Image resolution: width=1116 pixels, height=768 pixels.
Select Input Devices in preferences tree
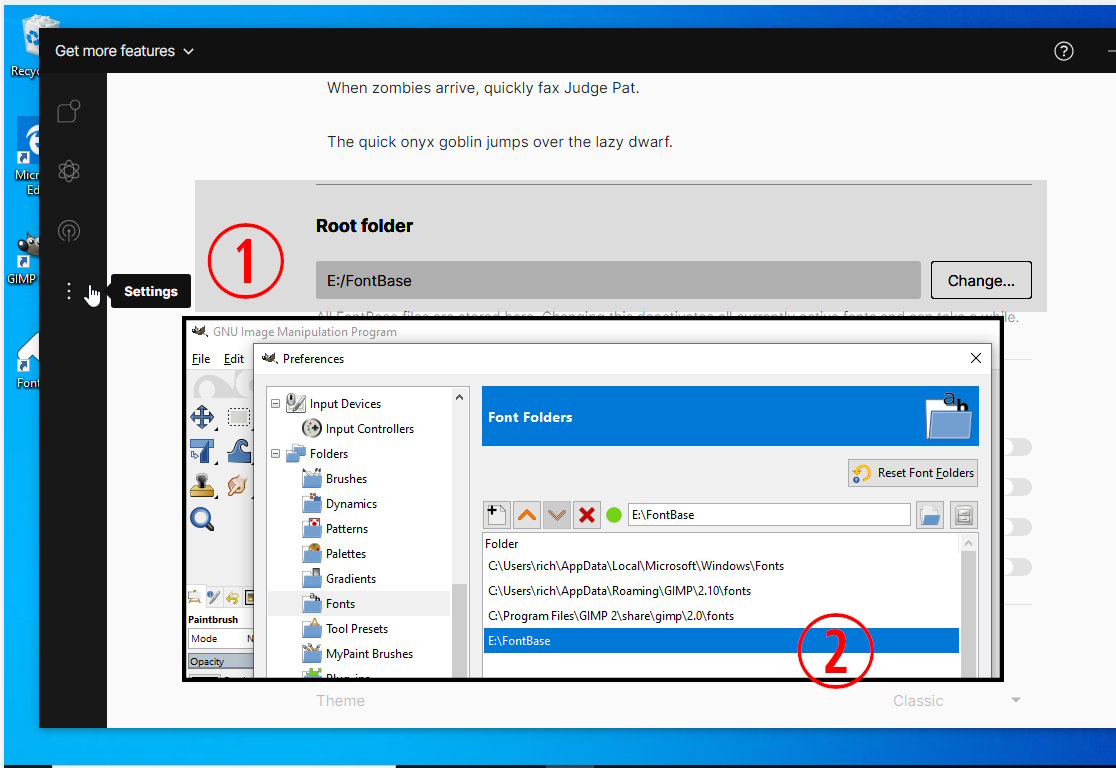[345, 404]
